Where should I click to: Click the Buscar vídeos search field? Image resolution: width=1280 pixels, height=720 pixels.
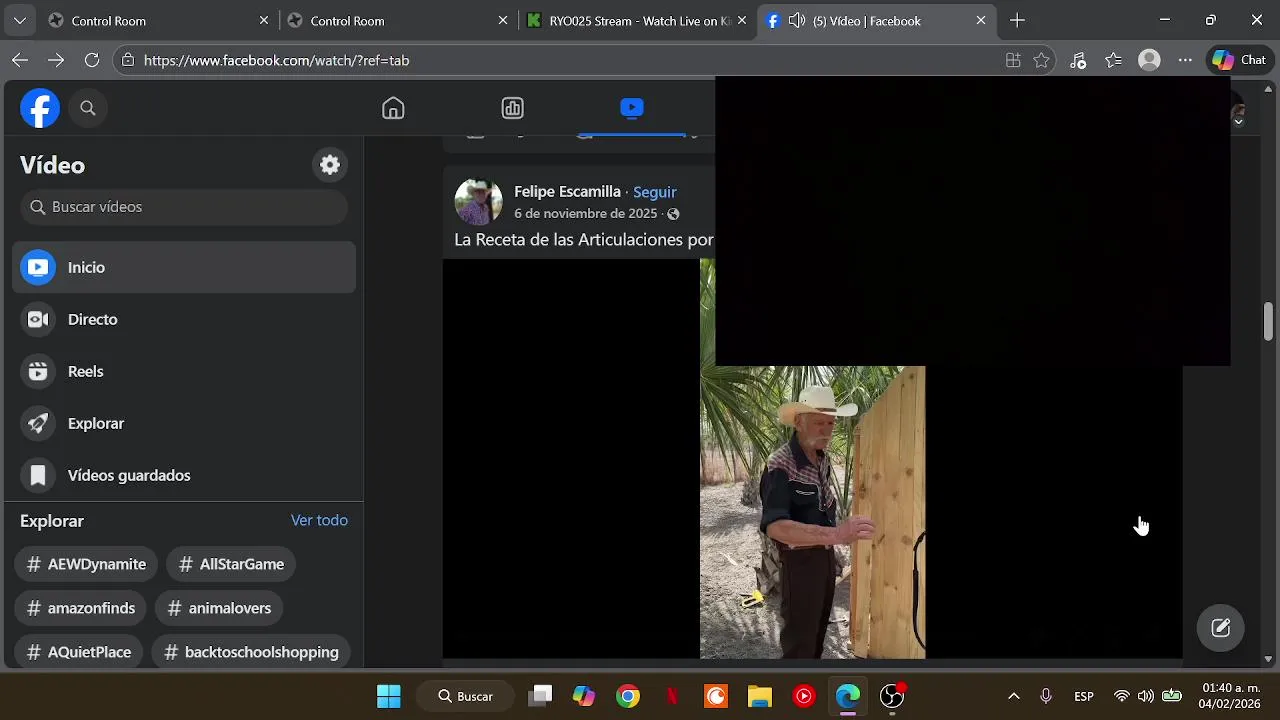184,207
